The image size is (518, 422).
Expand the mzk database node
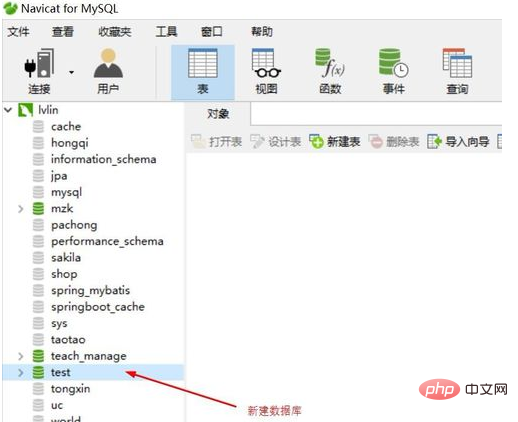pos(21,209)
